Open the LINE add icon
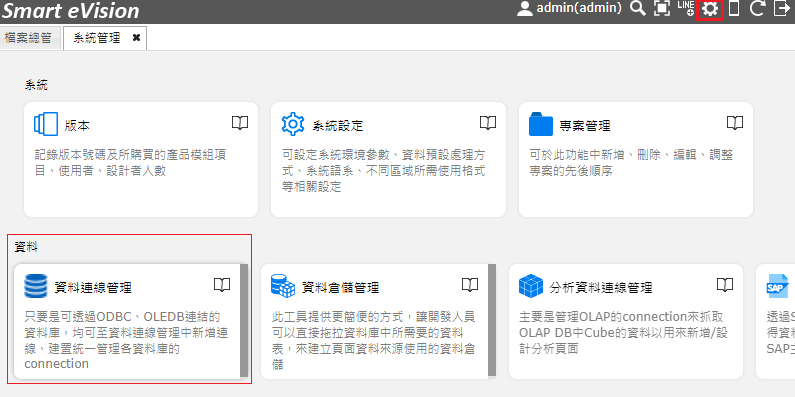This screenshot has height=397, width=795. 685,8
